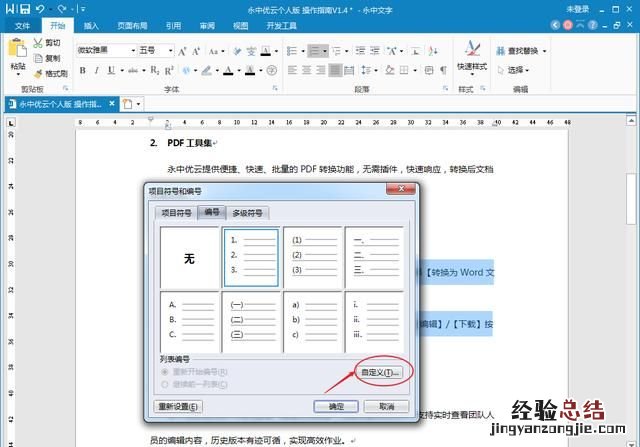Expand the numbered list dropdown arrow
640x447 pixels.
coord(325,51)
